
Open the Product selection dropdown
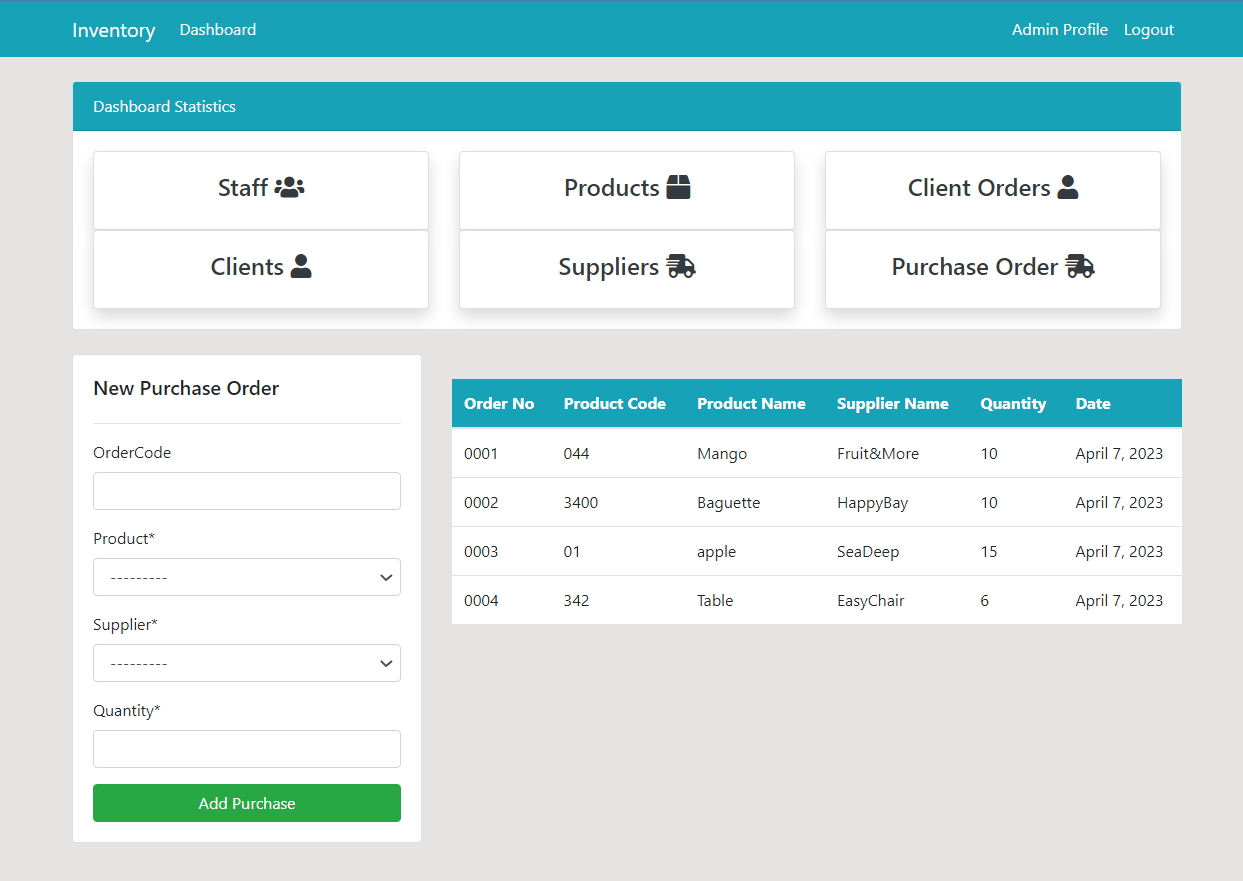(246, 577)
